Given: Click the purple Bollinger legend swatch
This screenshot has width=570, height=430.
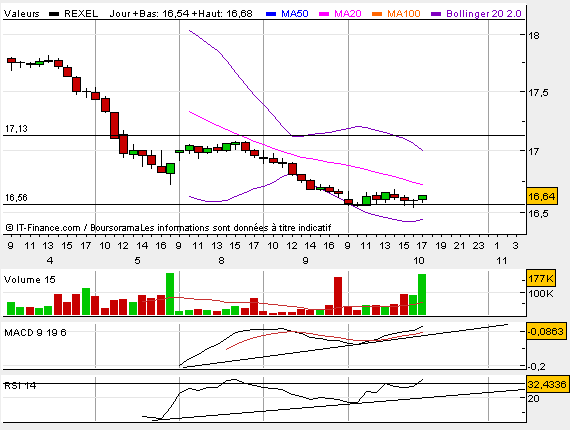Looking at the screenshot, I should [436, 14].
